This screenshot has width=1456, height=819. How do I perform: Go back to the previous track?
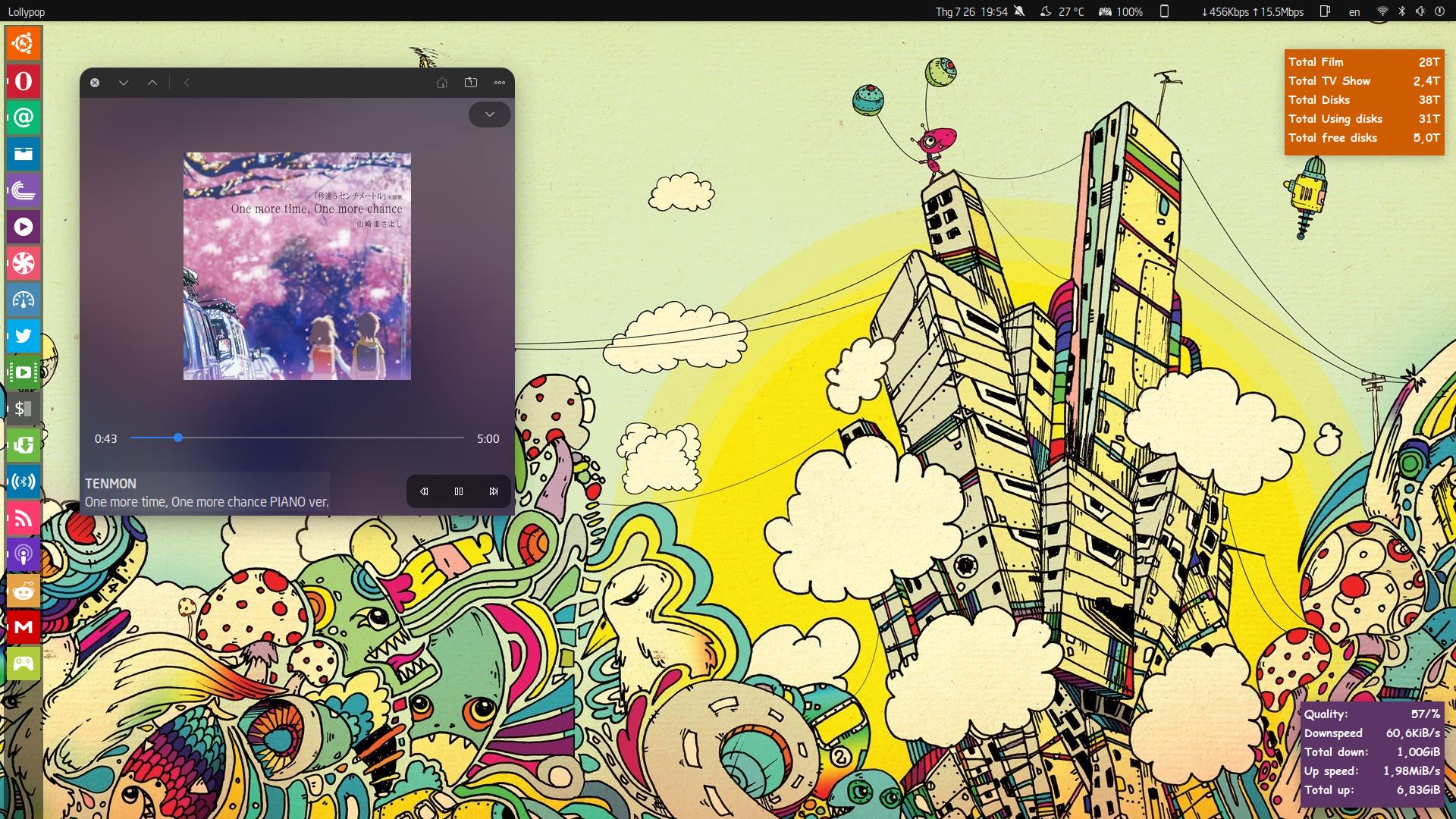click(424, 491)
